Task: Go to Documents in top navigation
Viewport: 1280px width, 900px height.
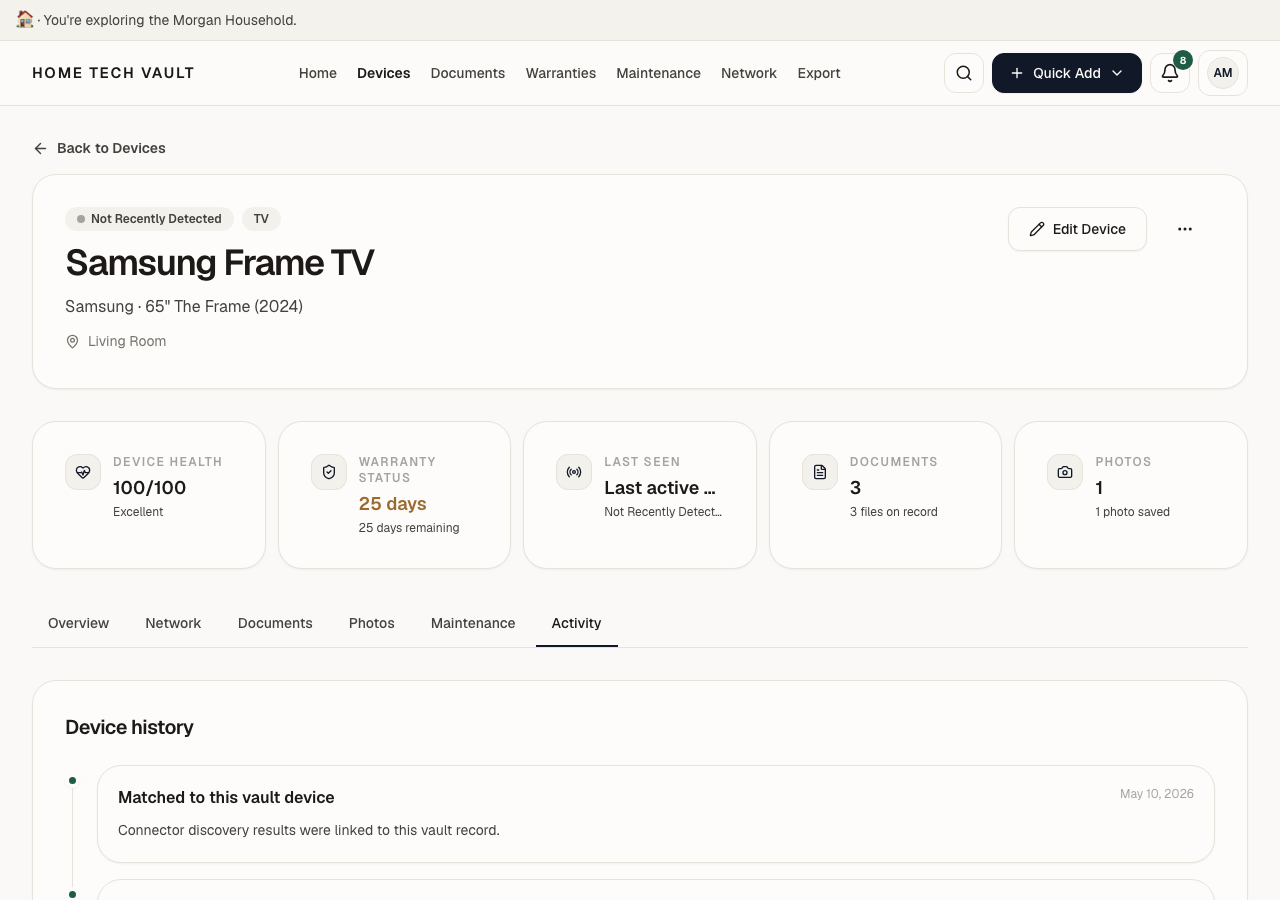Action: [x=468, y=73]
